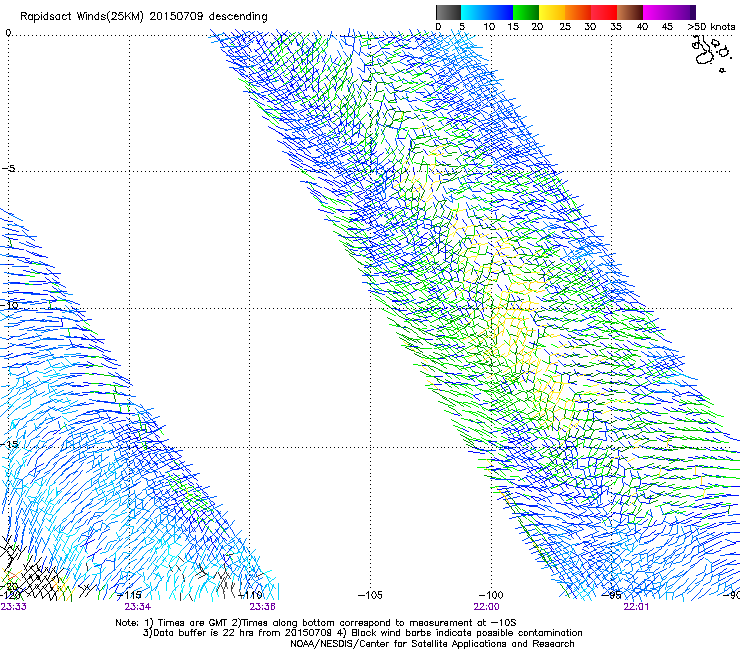Screen dimensions: 740x650
Task: Select the green 15-20 knots legend segment
Action: [x=526, y=12]
